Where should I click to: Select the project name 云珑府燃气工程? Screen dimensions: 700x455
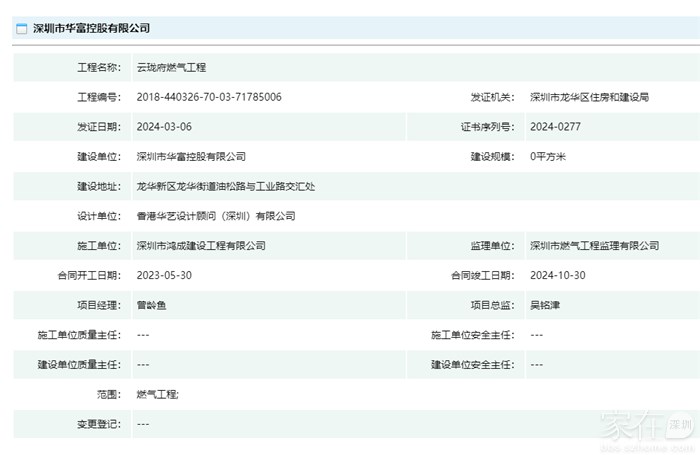click(x=170, y=67)
